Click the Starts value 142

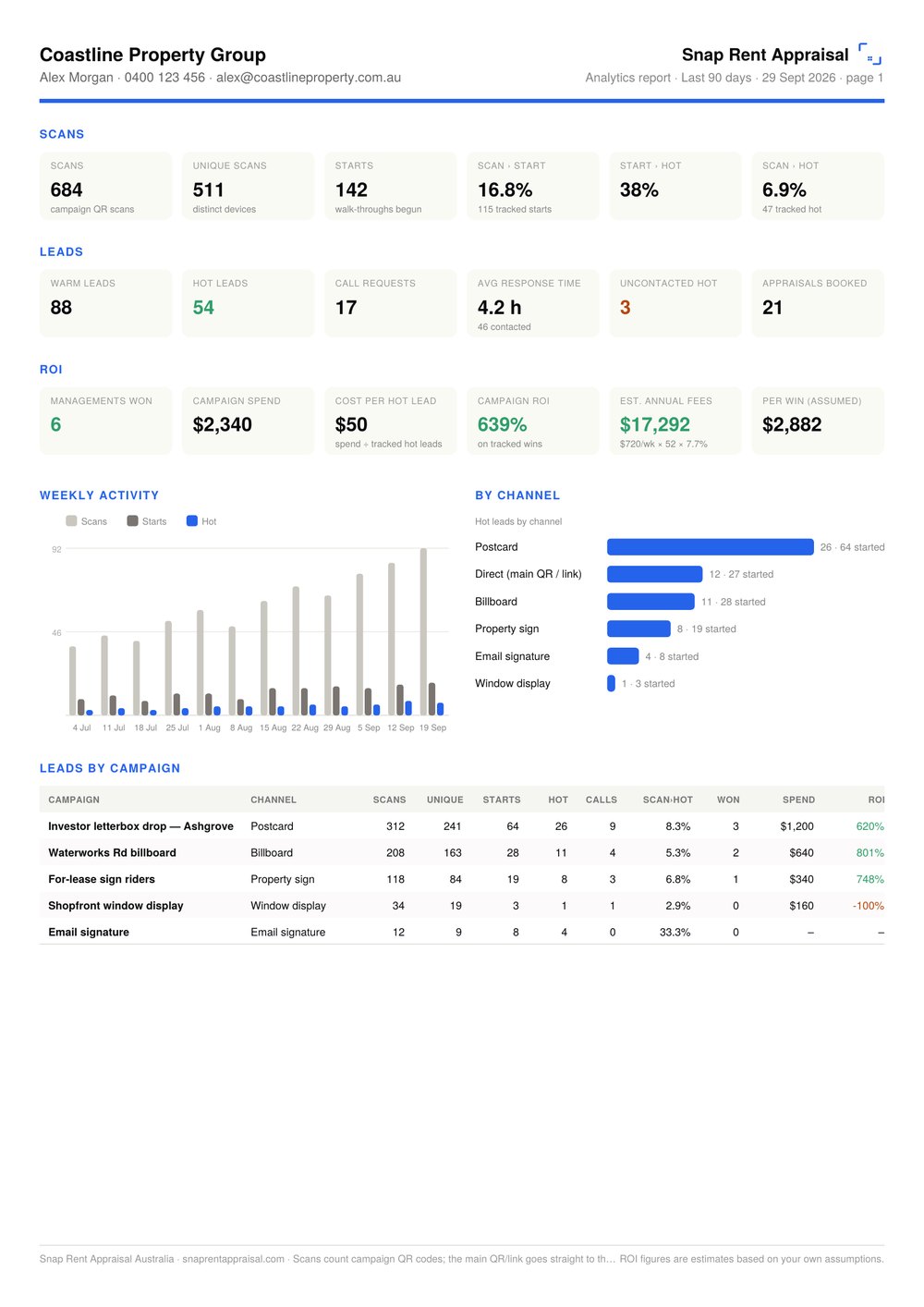(351, 189)
